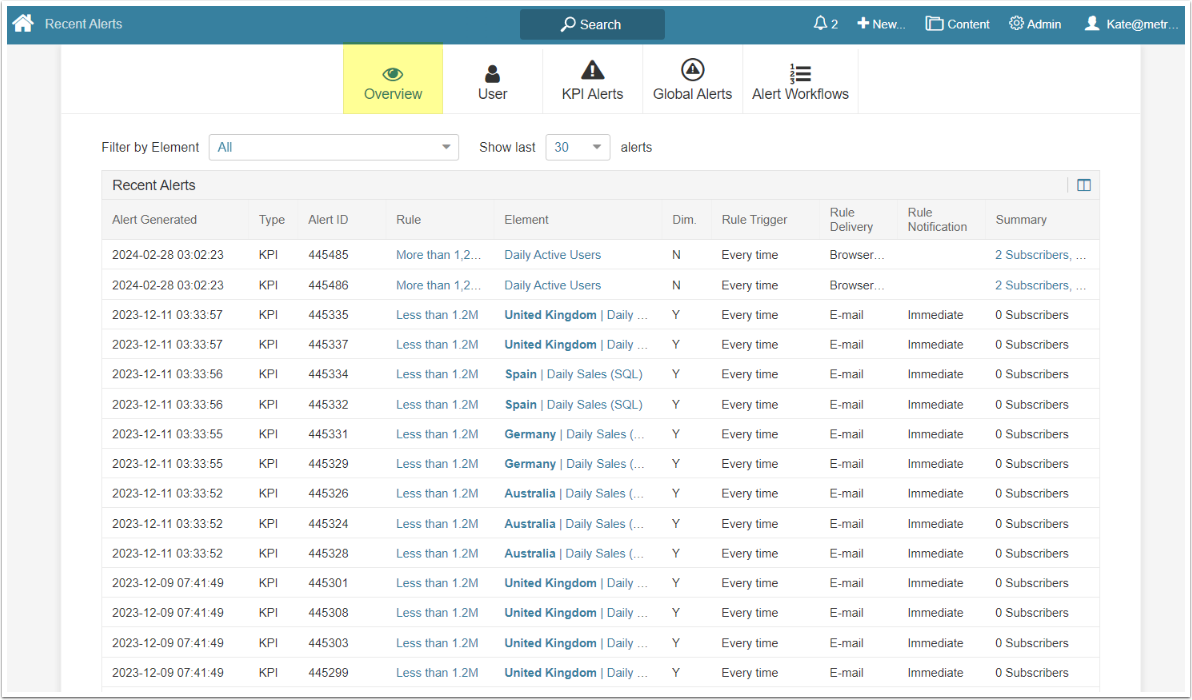This screenshot has height=700, width=1192.
Task: Open Spain Daily Sales element for alert 445334
Action: (x=573, y=374)
